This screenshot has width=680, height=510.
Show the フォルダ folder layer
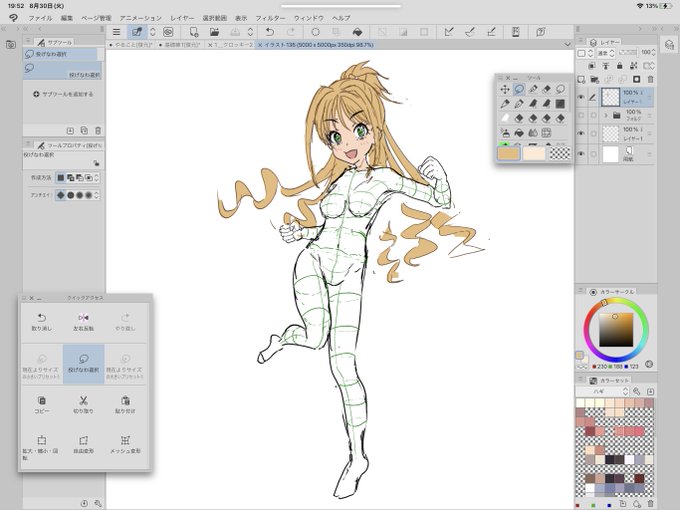pyautogui.click(x=581, y=115)
